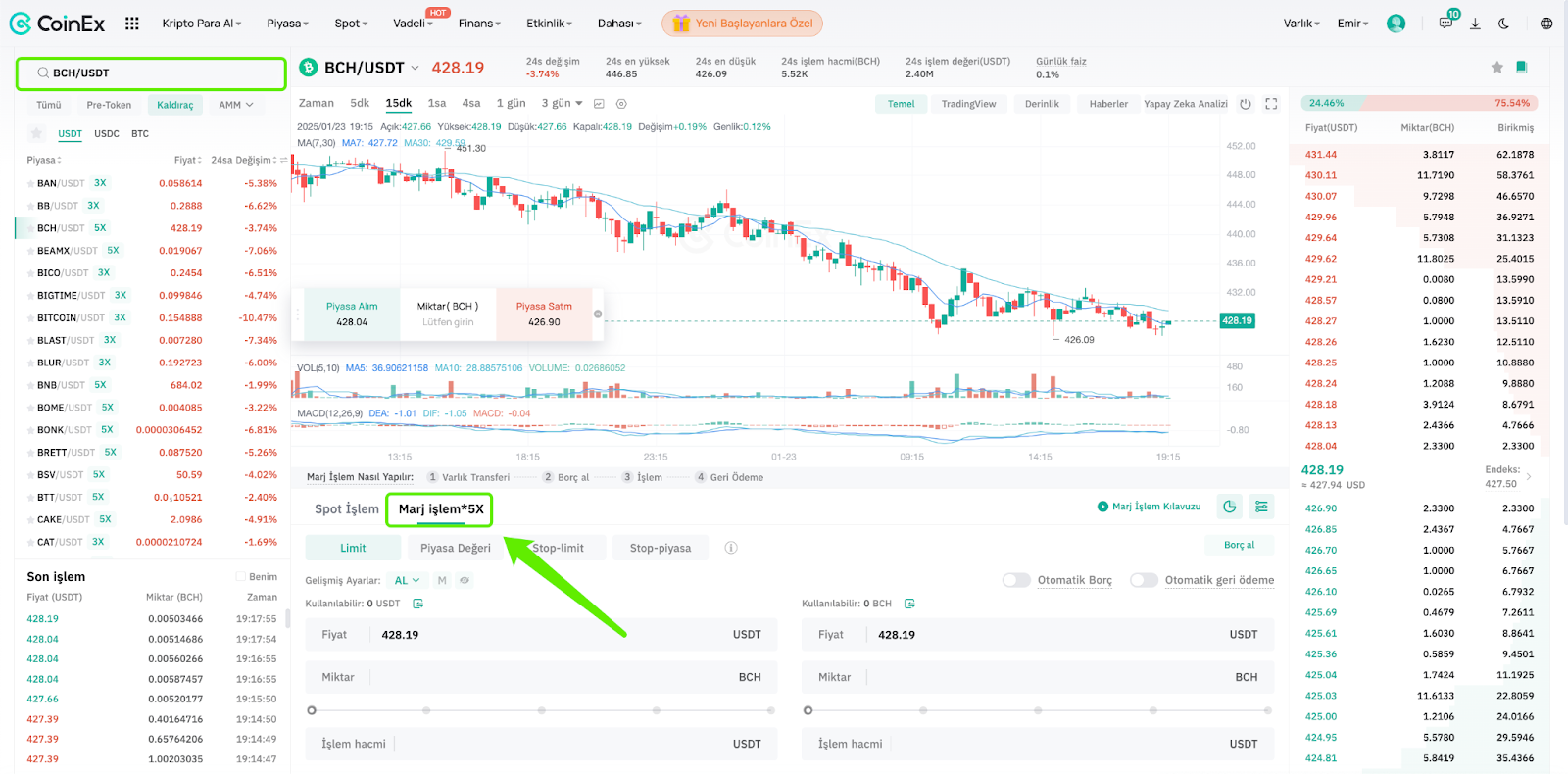Switch to the TradingView chart tab
Screen dimensions: 1568x774
[968, 104]
